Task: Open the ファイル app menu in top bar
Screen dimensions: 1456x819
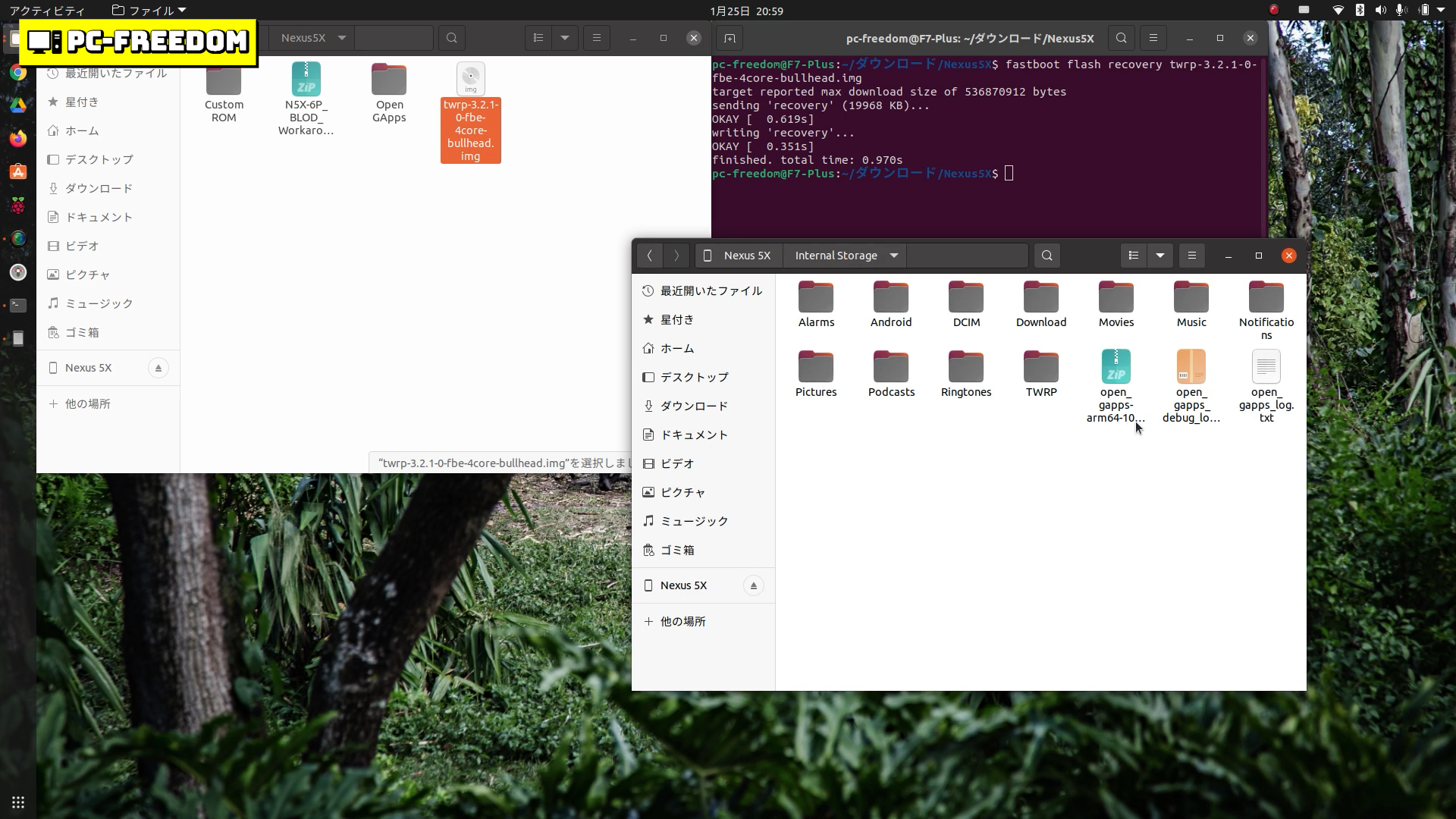Action: (149, 11)
